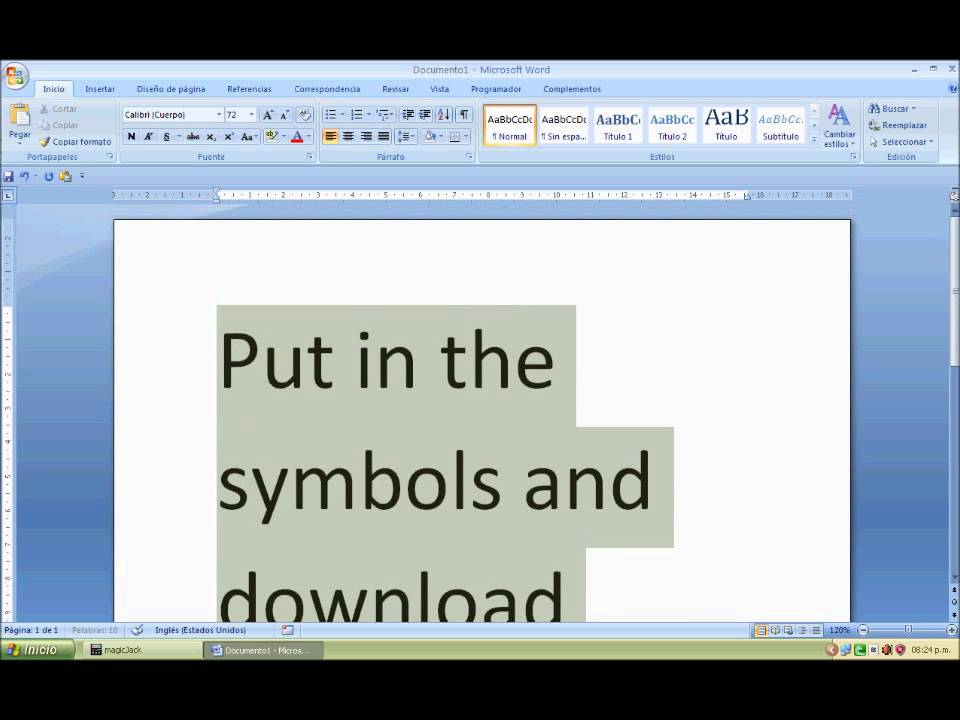Click spelling check icon in status bar

tap(138, 629)
